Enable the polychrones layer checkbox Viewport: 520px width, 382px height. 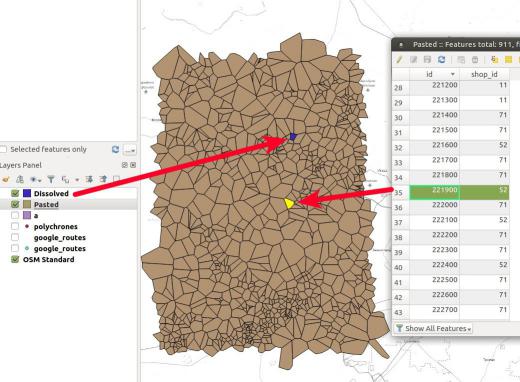click(15, 226)
